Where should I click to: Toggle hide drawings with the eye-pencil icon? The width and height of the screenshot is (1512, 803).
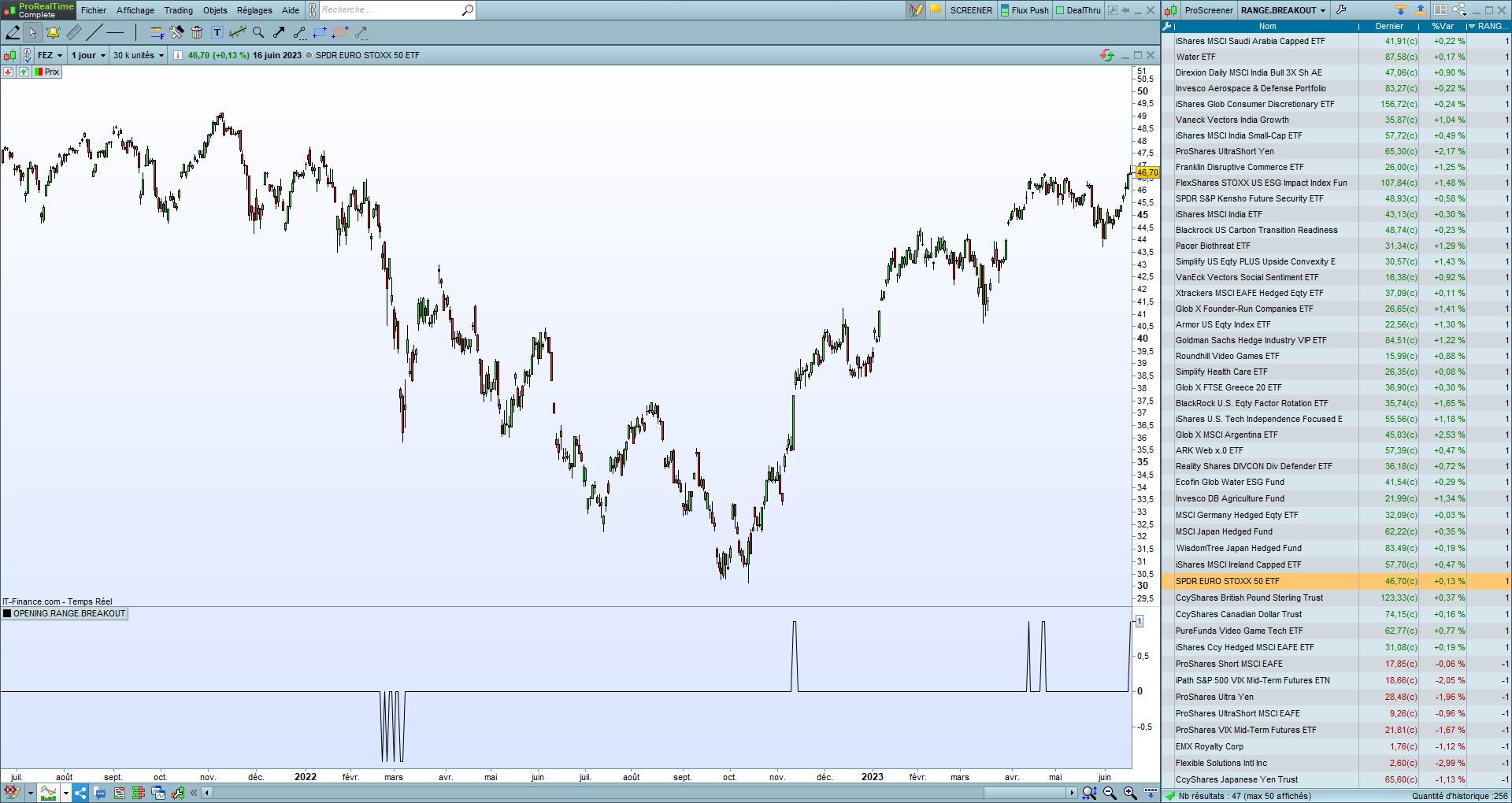coord(12,793)
